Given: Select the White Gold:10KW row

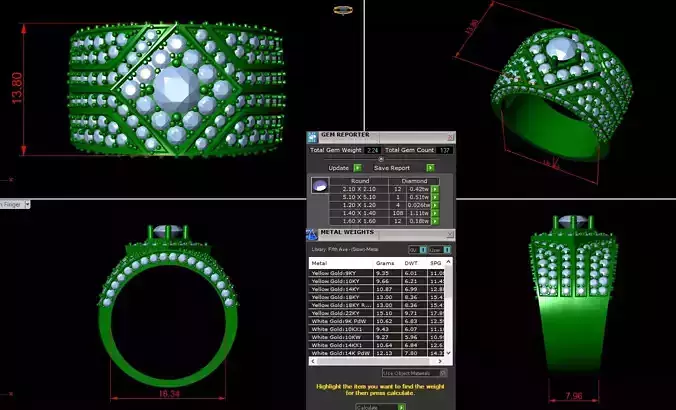Looking at the screenshot, I should 377,337.
